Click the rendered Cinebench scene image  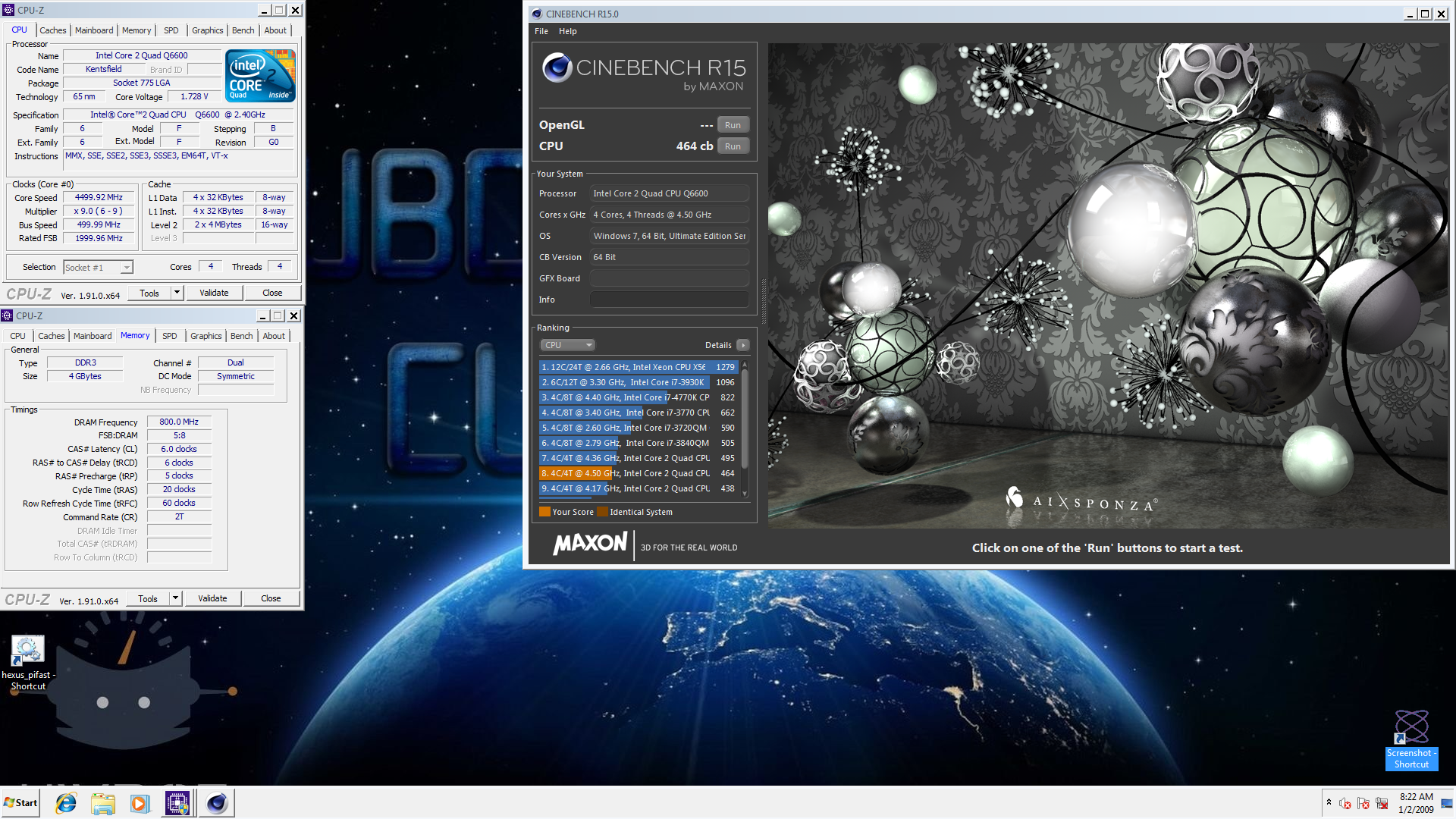click(x=1108, y=285)
